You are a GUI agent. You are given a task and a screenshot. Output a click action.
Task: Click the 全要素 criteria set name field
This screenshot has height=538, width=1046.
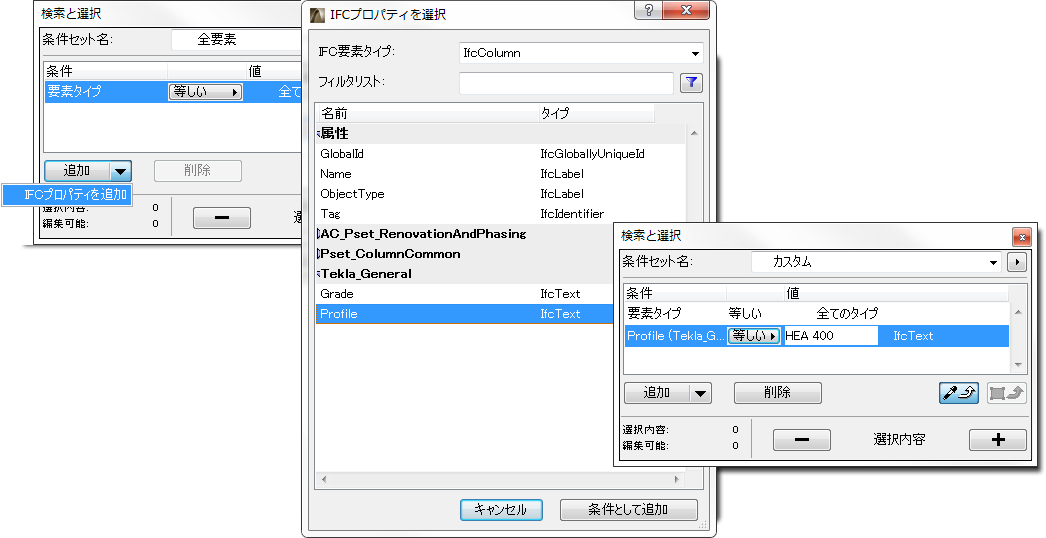pyautogui.click(x=235, y=40)
